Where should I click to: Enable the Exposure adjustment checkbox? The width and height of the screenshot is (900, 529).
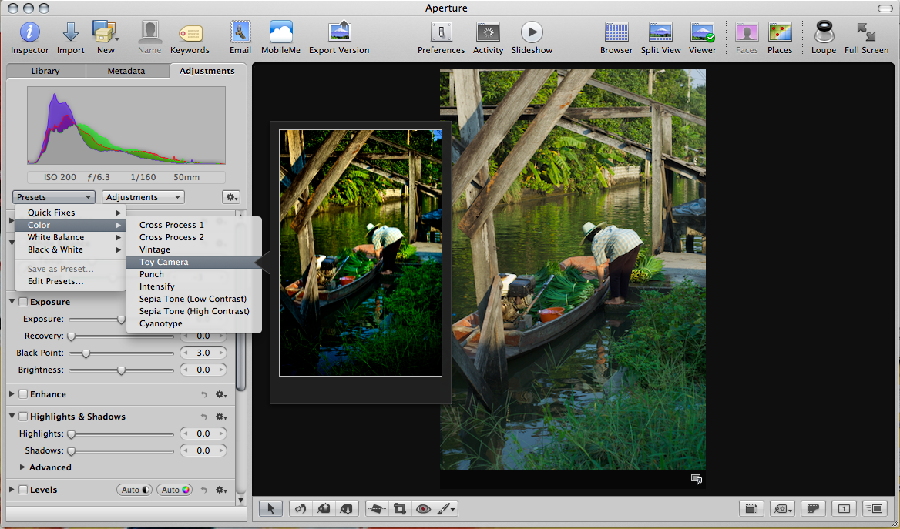[24, 302]
